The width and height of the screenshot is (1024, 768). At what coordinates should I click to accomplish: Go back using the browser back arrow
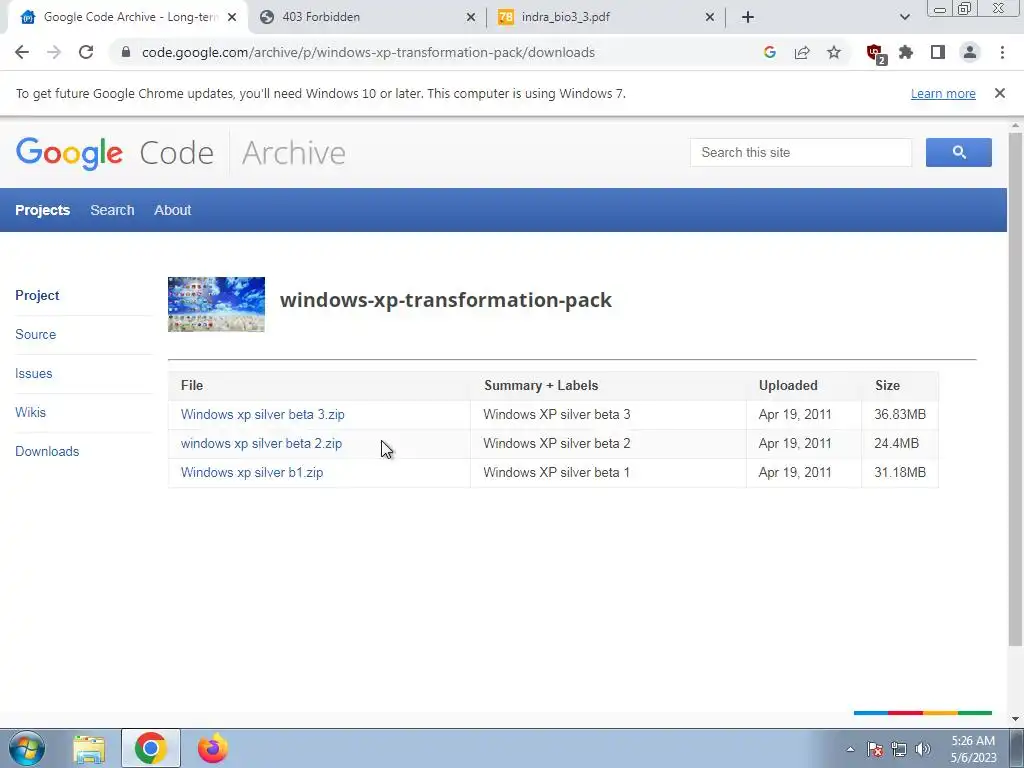click(22, 52)
